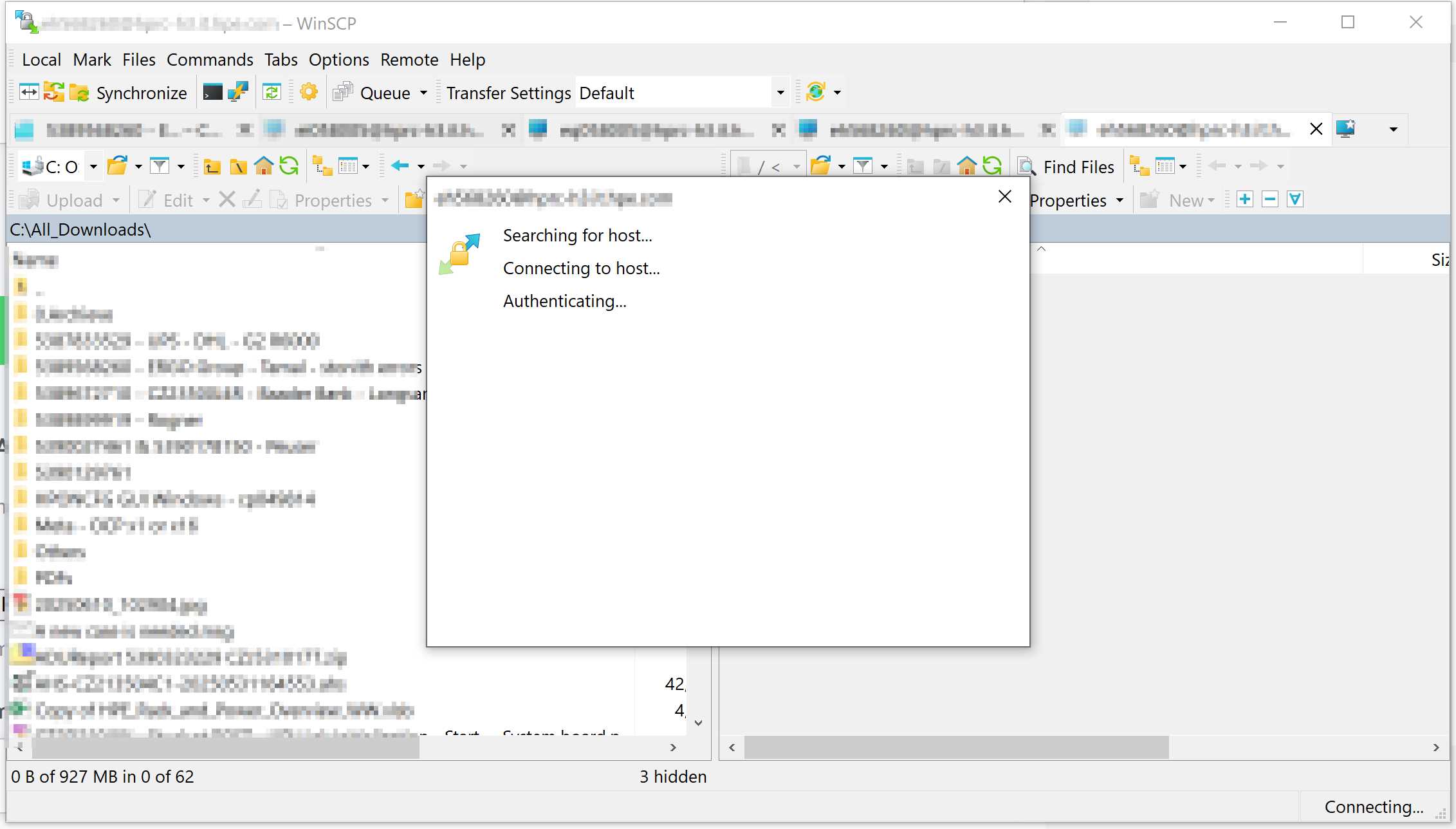Expand the Transfer Settings Default dropdown
The height and width of the screenshot is (829, 1456).
[x=780, y=93]
